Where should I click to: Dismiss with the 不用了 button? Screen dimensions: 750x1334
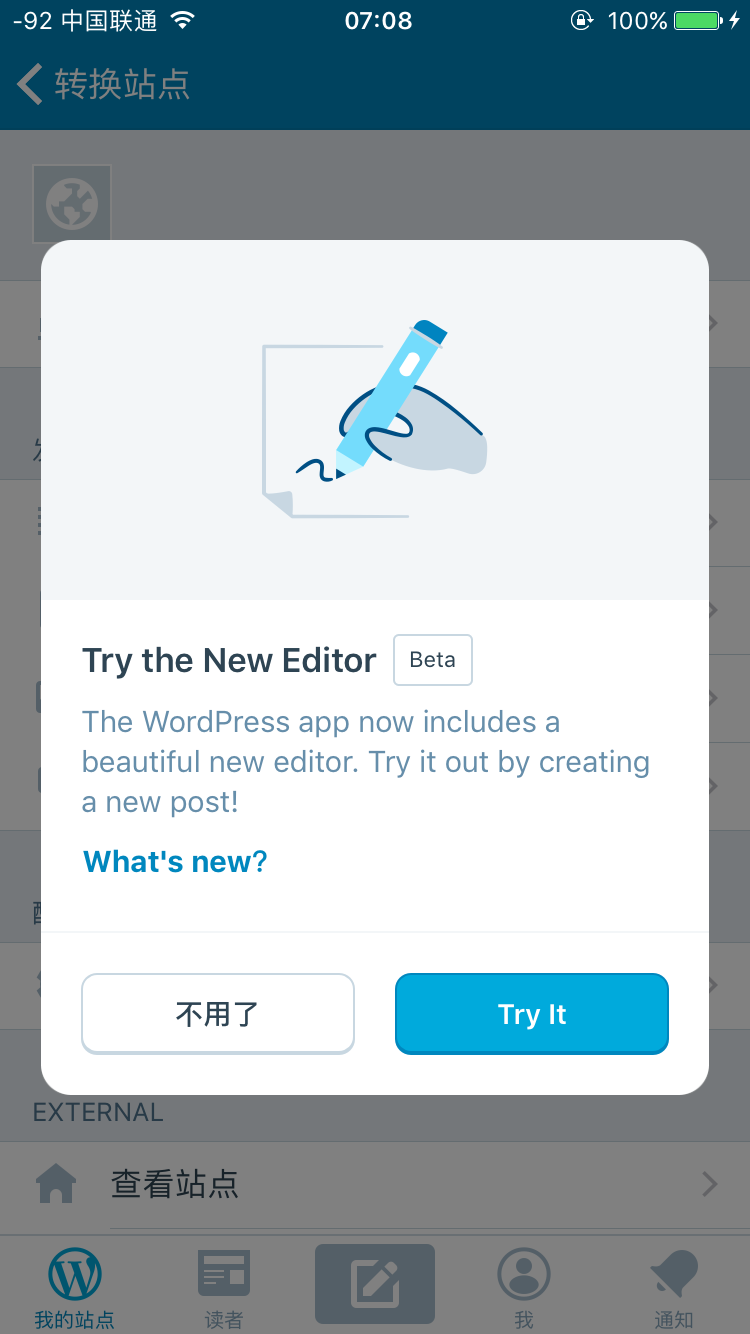tap(218, 1014)
